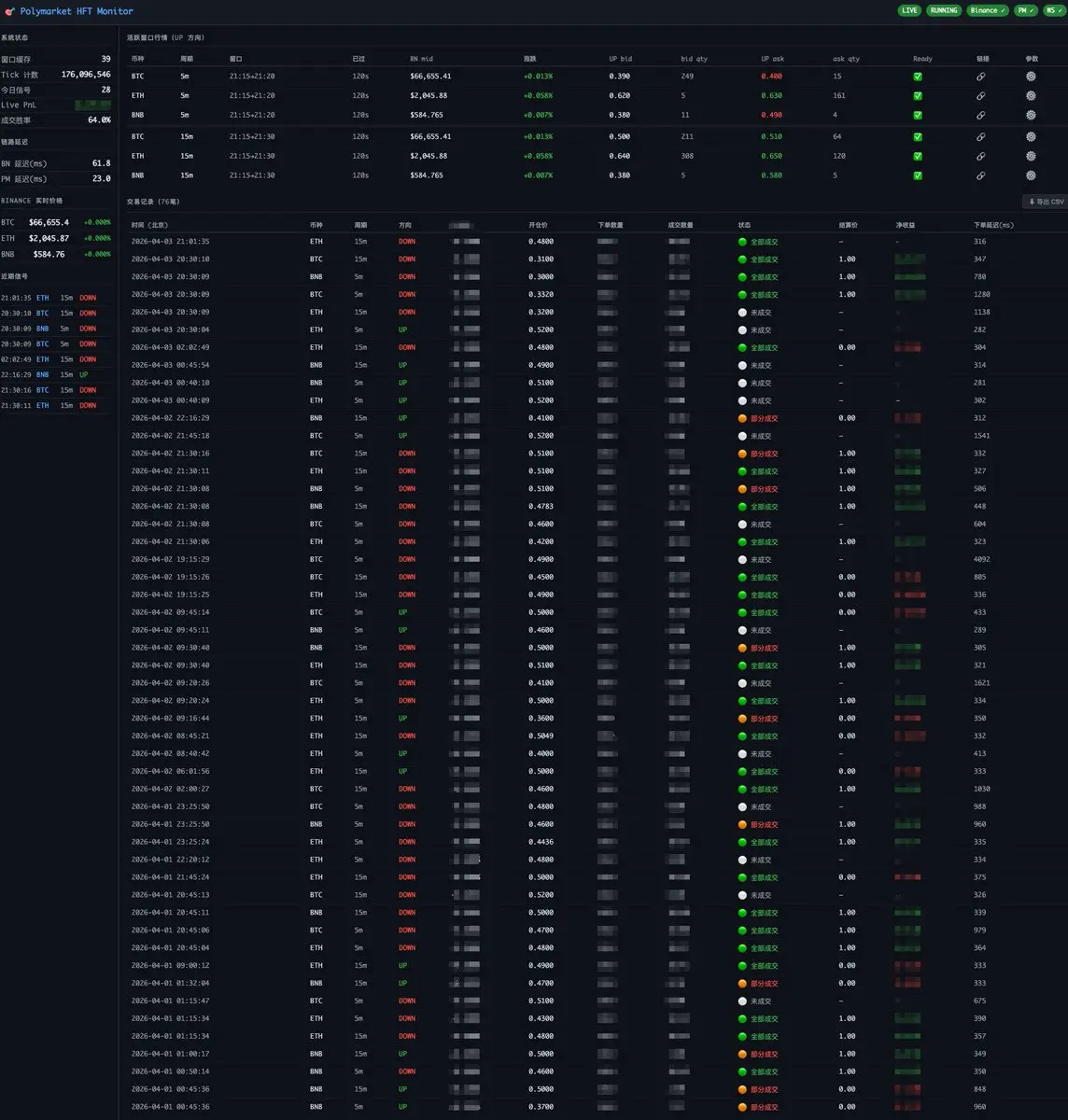The width and height of the screenshot is (1068, 1120).
Task: Click white status dot in 2026-04-03 20:30:04 trade row
Action: 743,329
